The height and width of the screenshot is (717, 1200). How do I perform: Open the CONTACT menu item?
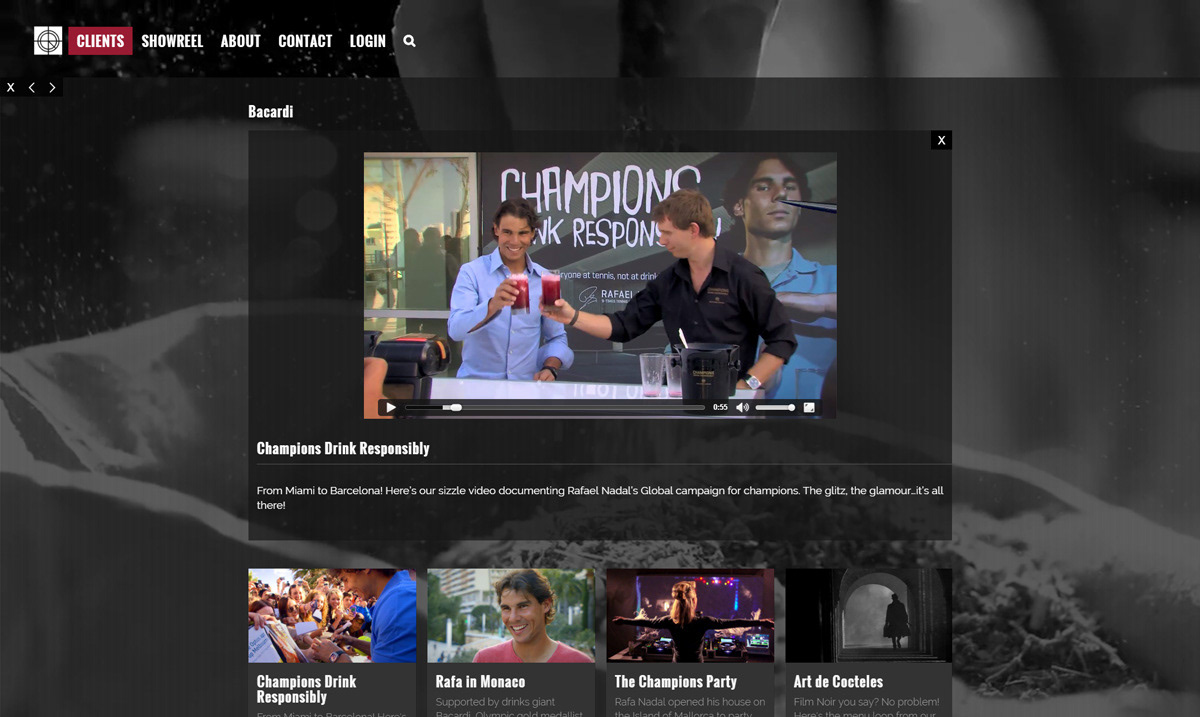(x=305, y=41)
